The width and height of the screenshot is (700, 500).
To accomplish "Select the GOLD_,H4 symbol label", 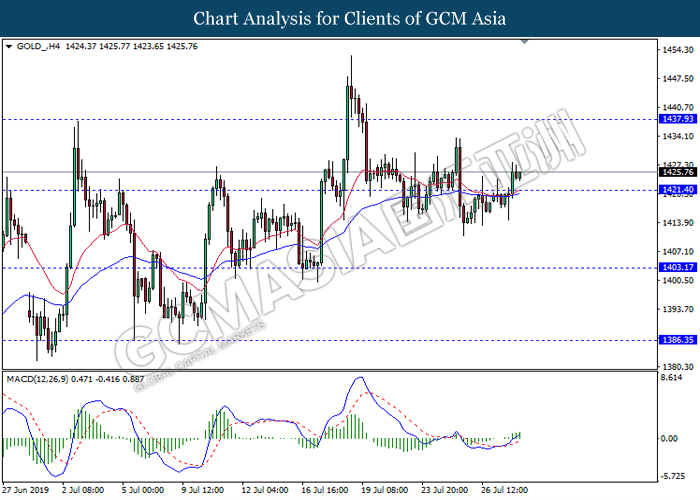I will (x=36, y=46).
